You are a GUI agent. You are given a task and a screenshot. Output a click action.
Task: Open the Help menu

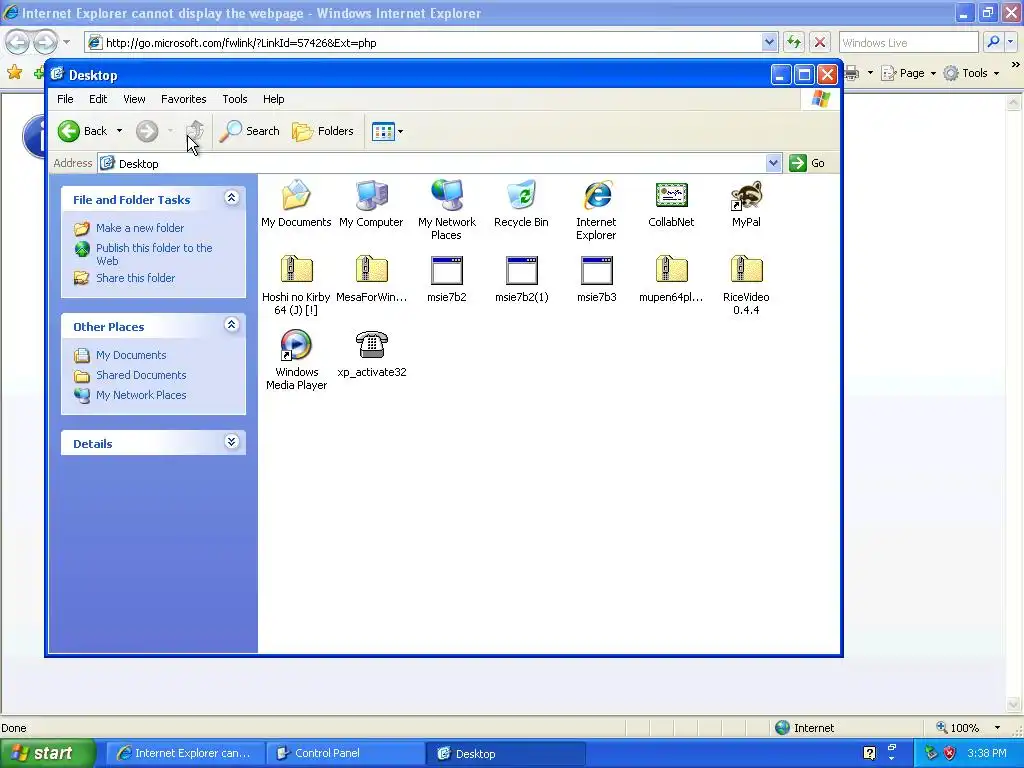pos(273,99)
